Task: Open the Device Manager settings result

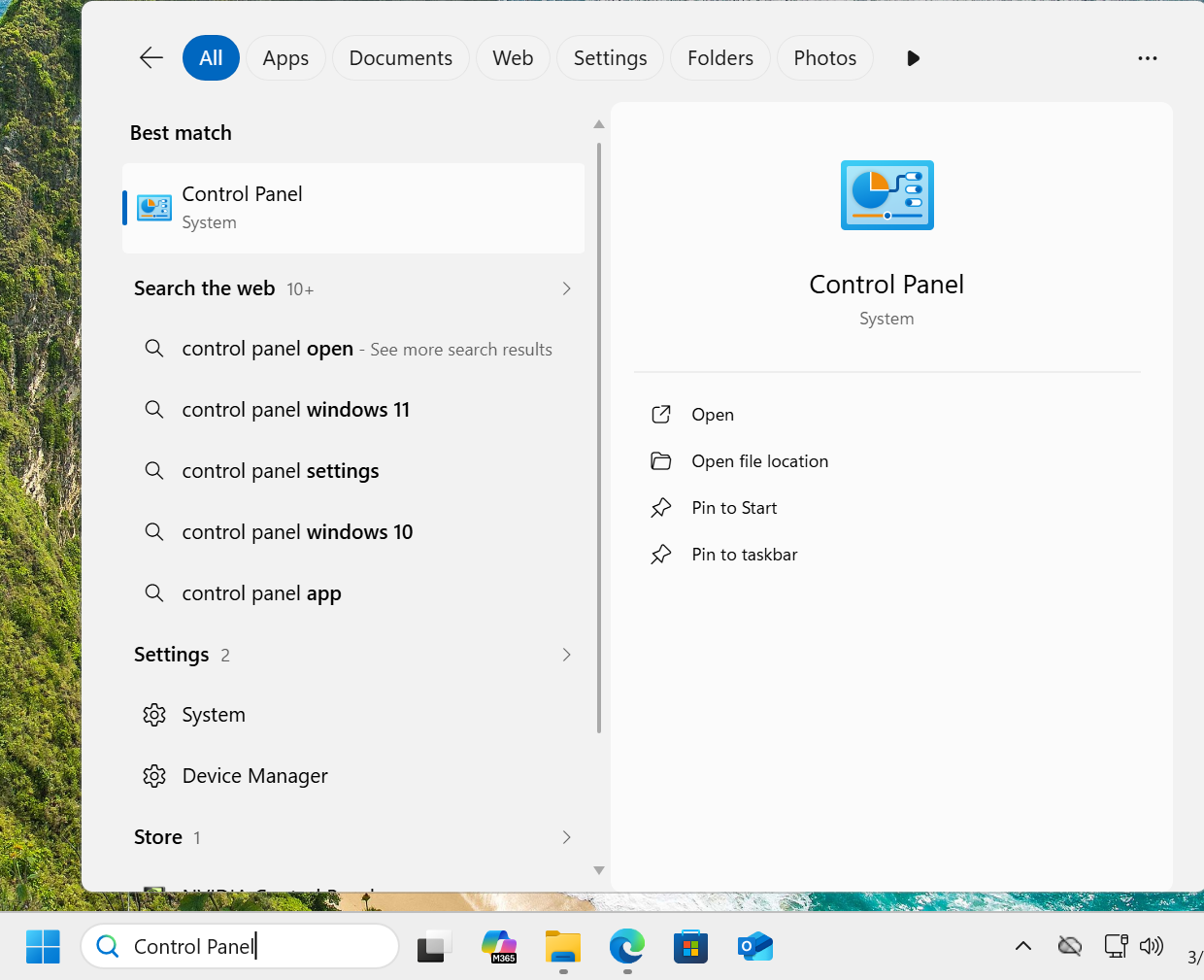Action: (353, 776)
